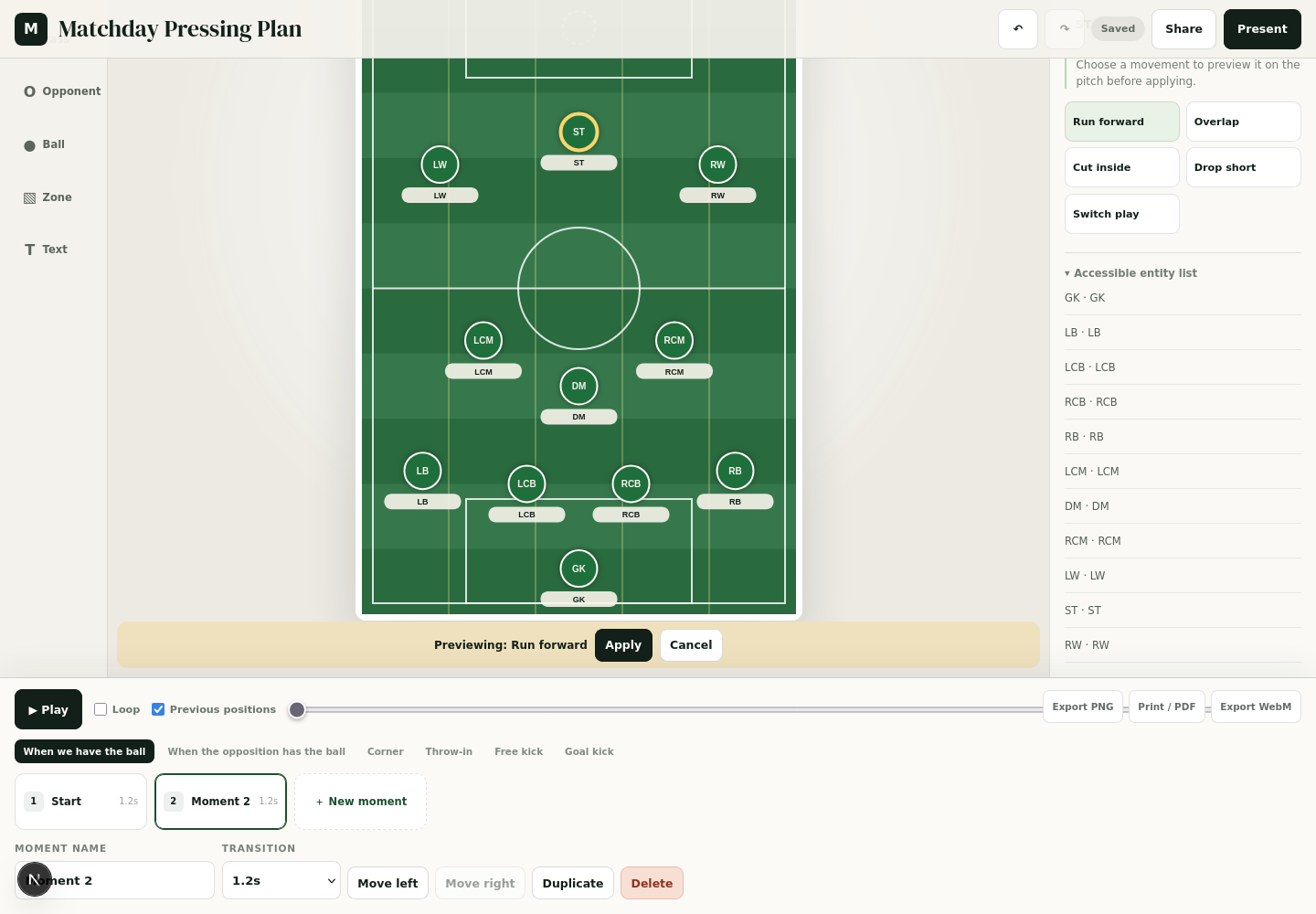This screenshot has width=1316, height=914.
Task: Choose the Cut inside movement
Action: coord(1122,167)
